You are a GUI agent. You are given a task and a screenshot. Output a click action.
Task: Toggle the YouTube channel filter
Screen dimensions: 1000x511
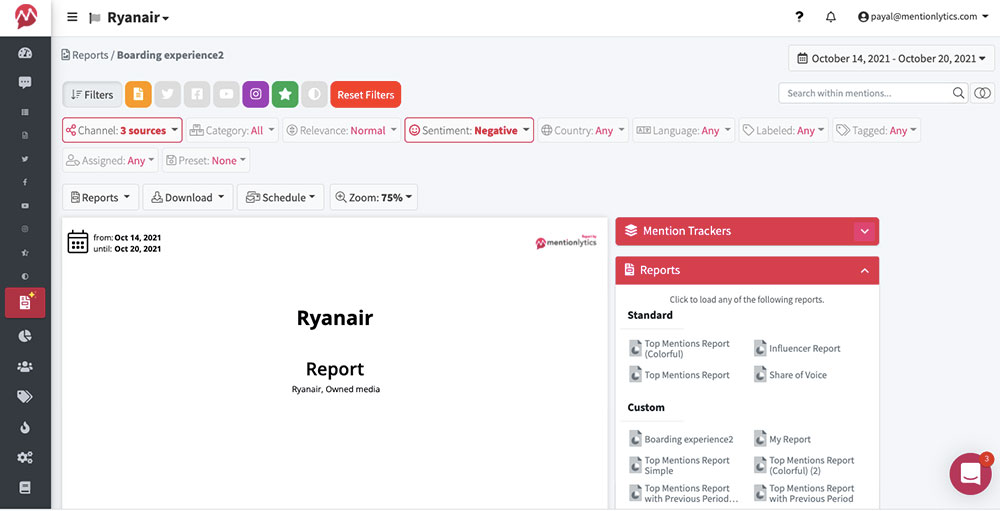tap(227, 94)
